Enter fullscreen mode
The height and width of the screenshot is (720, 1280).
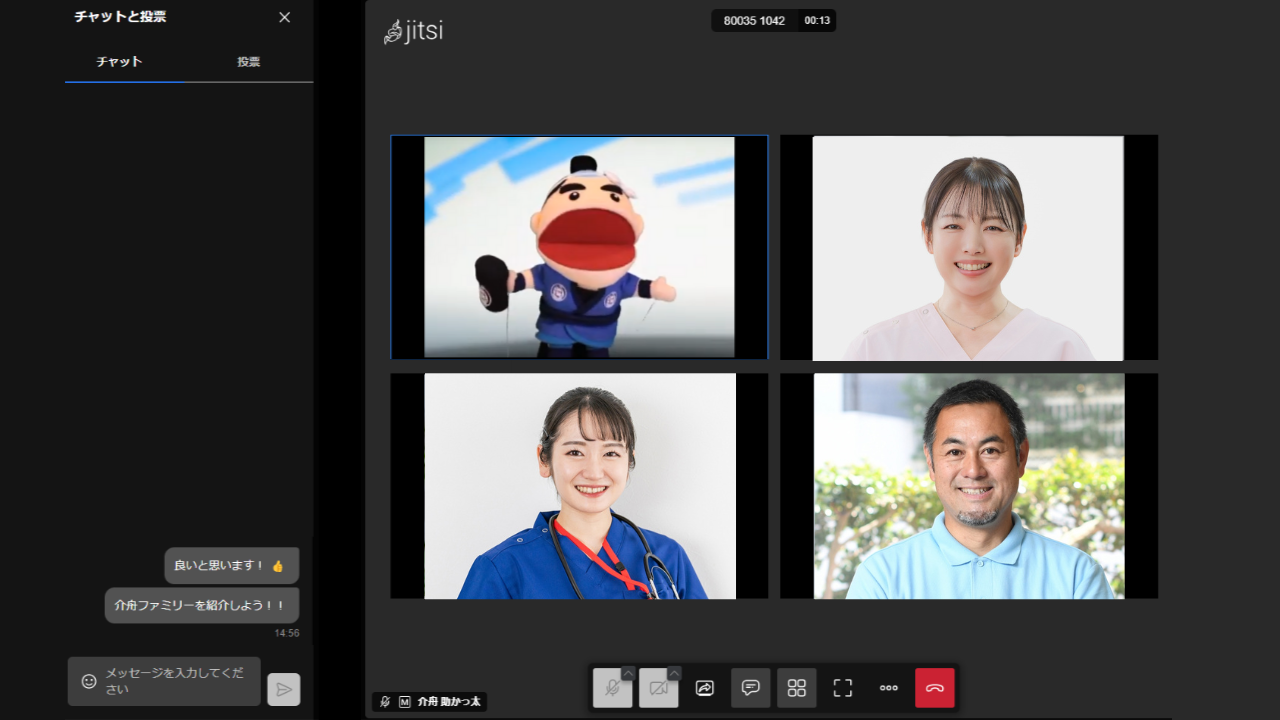coord(842,688)
